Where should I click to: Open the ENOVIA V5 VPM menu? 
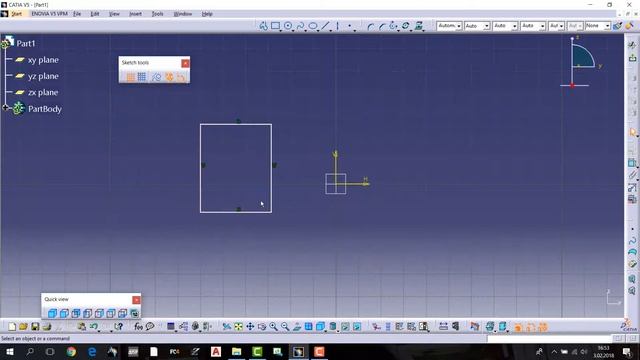49,14
